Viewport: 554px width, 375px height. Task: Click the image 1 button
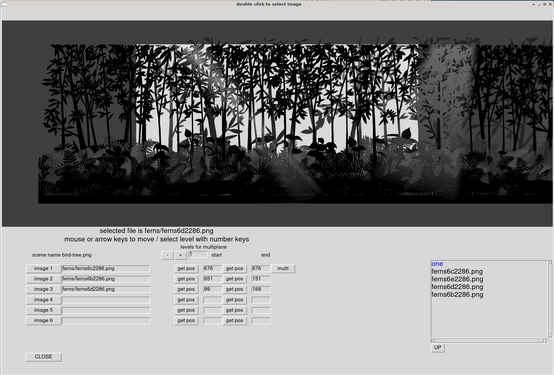43,269
